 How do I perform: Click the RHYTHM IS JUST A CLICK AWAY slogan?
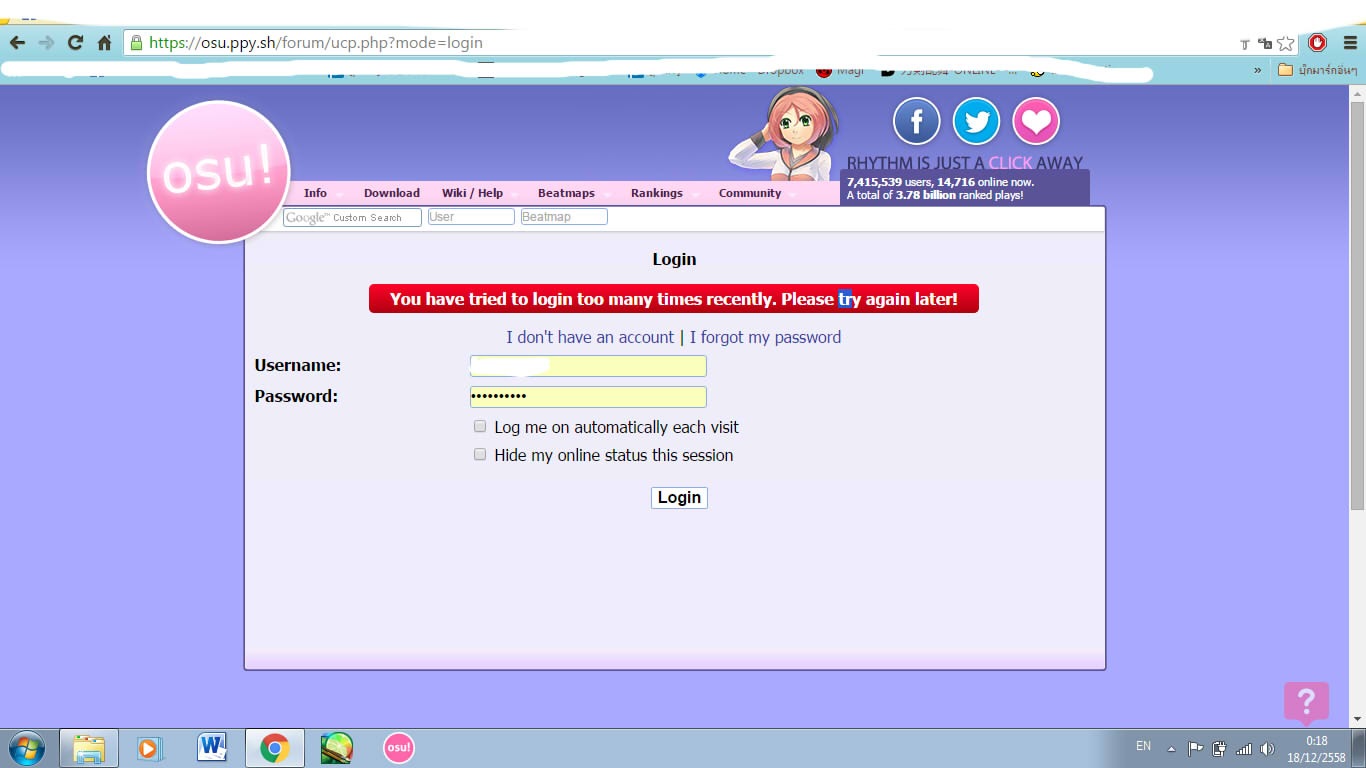point(965,163)
